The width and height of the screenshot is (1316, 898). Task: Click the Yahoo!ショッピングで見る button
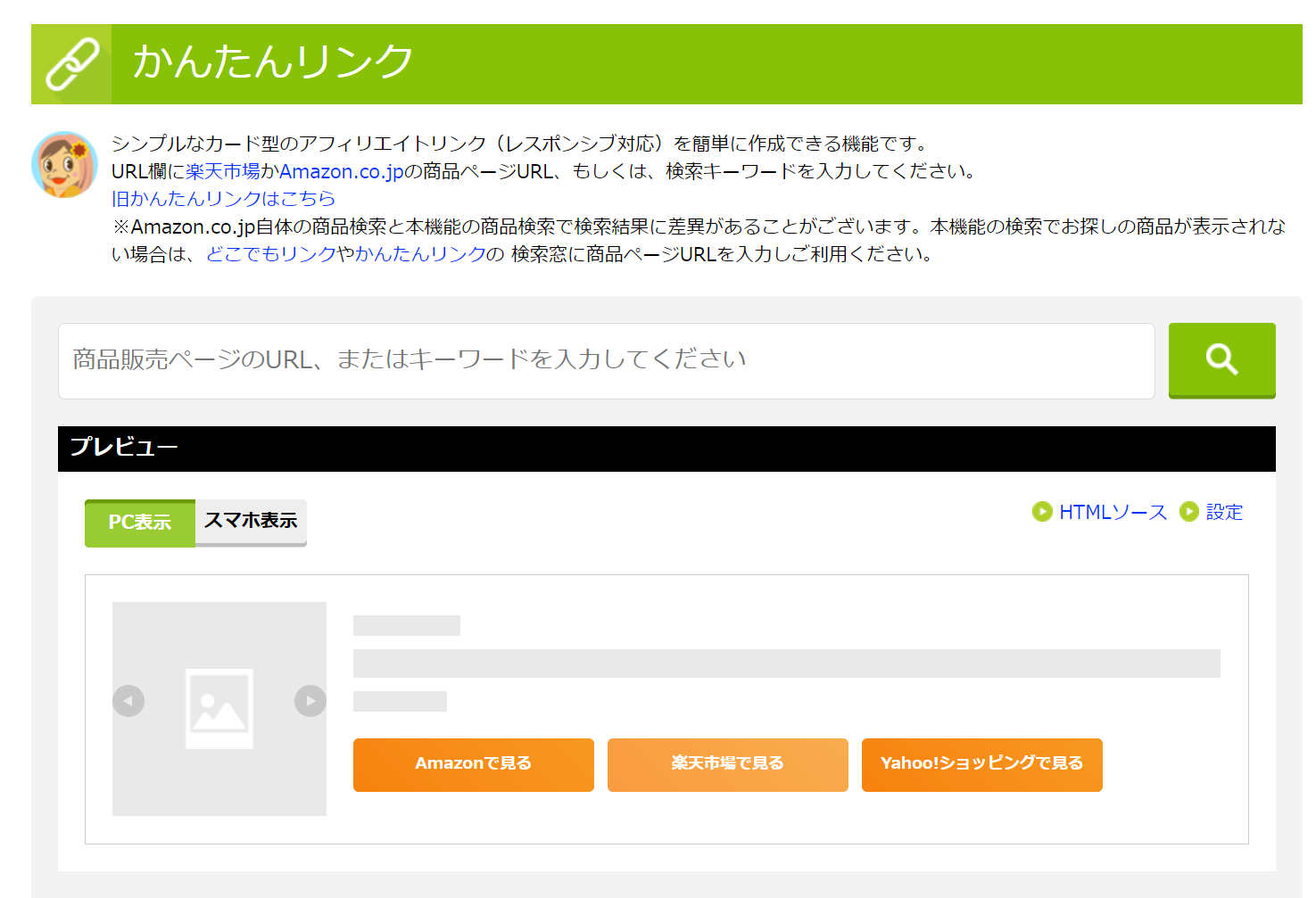982,764
